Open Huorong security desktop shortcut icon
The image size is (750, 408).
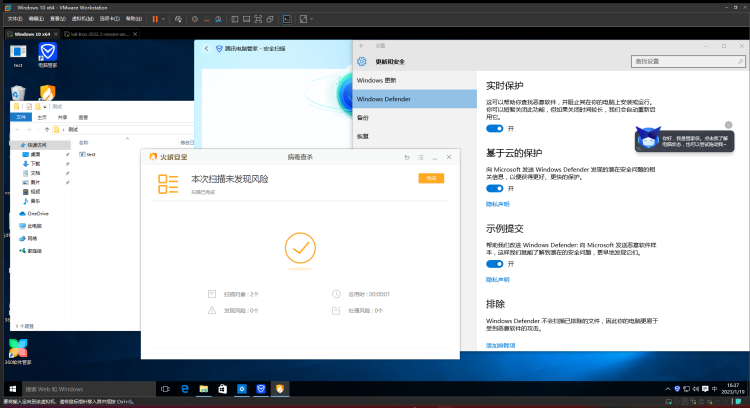47,92
